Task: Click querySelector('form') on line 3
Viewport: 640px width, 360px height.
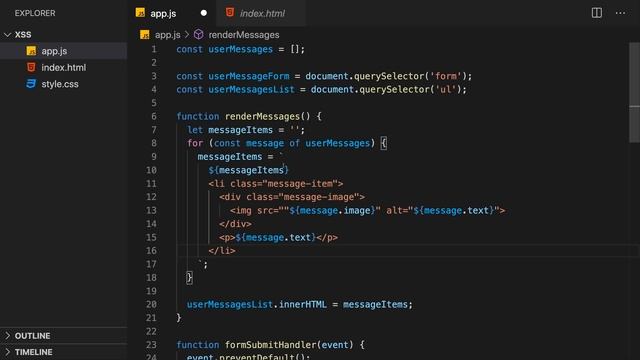Action: (x=410, y=76)
